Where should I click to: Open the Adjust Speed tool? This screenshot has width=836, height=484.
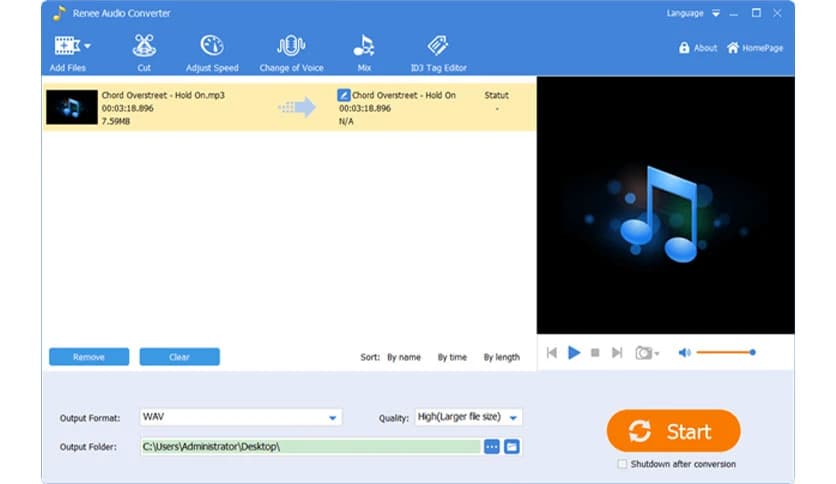pyautogui.click(x=212, y=52)
